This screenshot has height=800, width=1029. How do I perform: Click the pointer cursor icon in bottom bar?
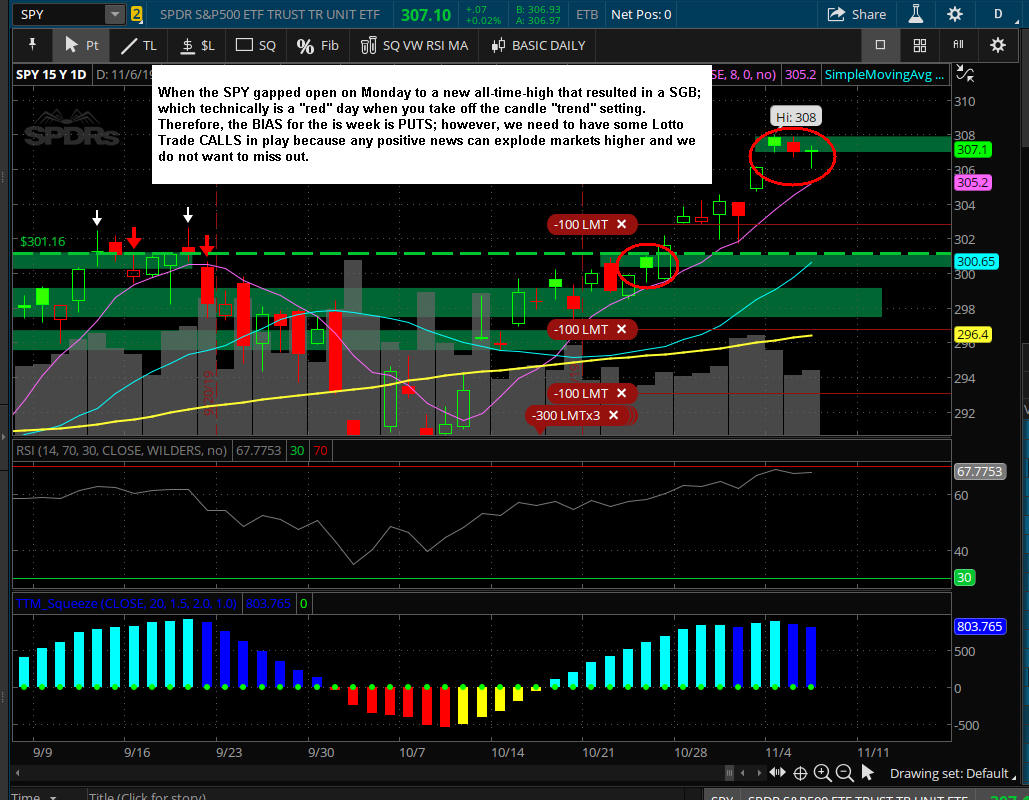pyautogui.click(x=868, y=772)
